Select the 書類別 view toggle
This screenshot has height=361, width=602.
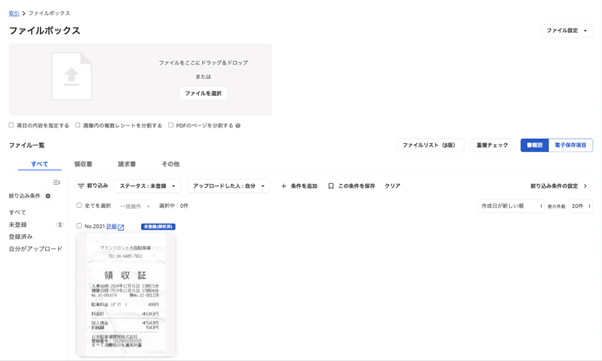point(535,145)
